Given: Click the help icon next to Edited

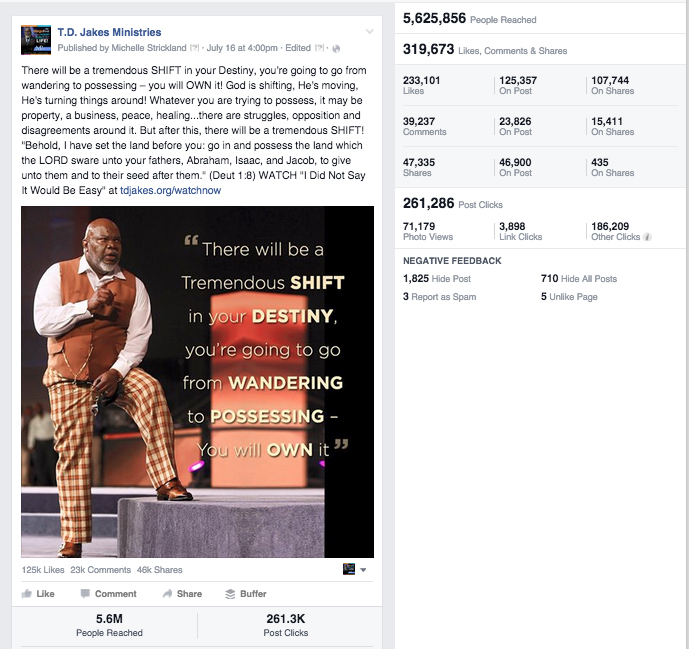Looking at the screenshot, I should pyautogui.click(x=319, y=48).
